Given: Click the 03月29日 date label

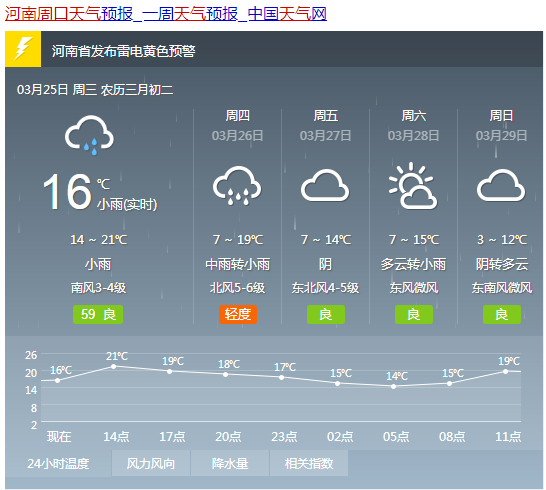Looking at the screenshot, I should coord(501,135).
